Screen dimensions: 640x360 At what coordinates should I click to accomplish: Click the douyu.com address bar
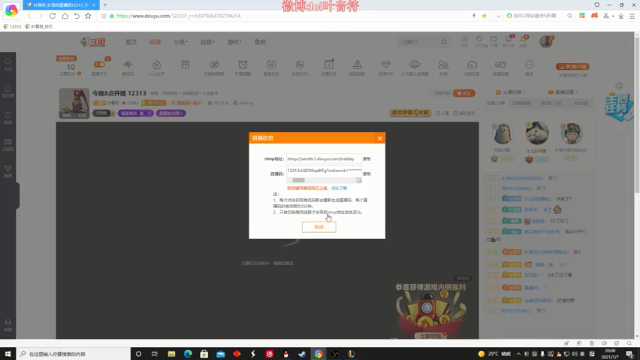pos(286,16)
